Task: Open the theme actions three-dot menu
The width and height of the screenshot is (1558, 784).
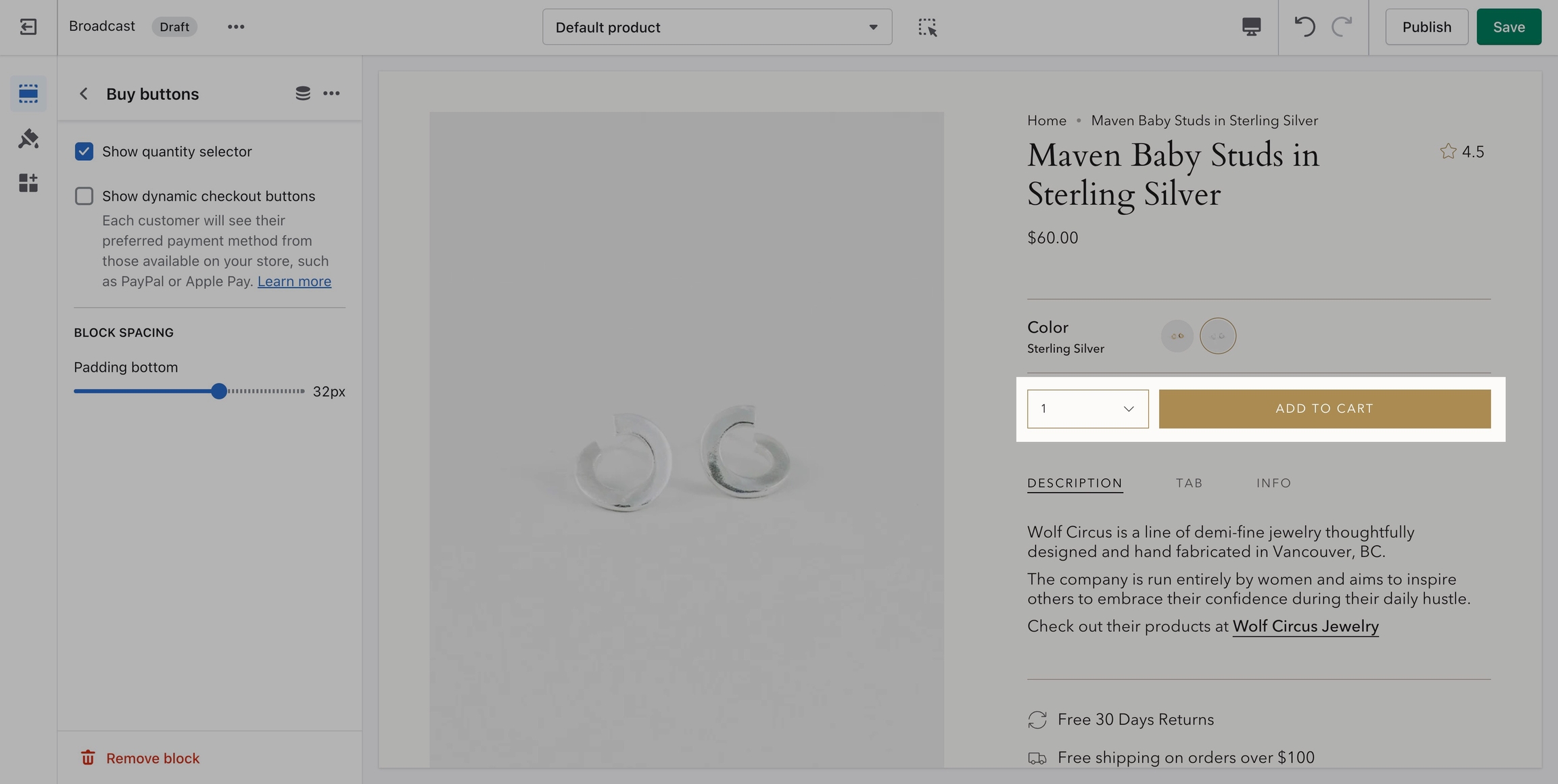Action: coord(235,27)
